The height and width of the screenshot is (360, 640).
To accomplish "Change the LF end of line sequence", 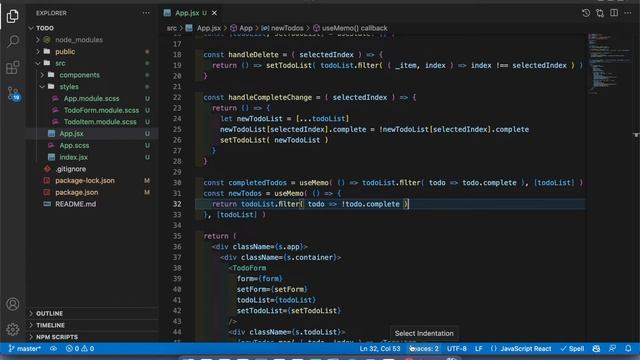I will pos(479,349).
